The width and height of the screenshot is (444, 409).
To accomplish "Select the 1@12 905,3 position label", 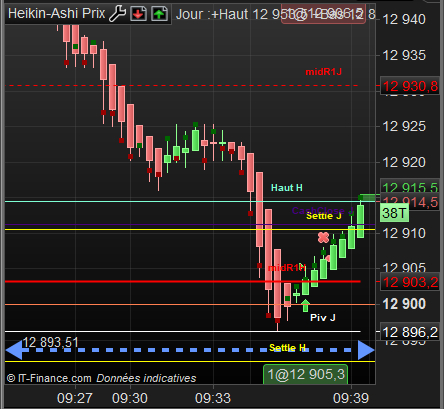I will coord(306,374).
